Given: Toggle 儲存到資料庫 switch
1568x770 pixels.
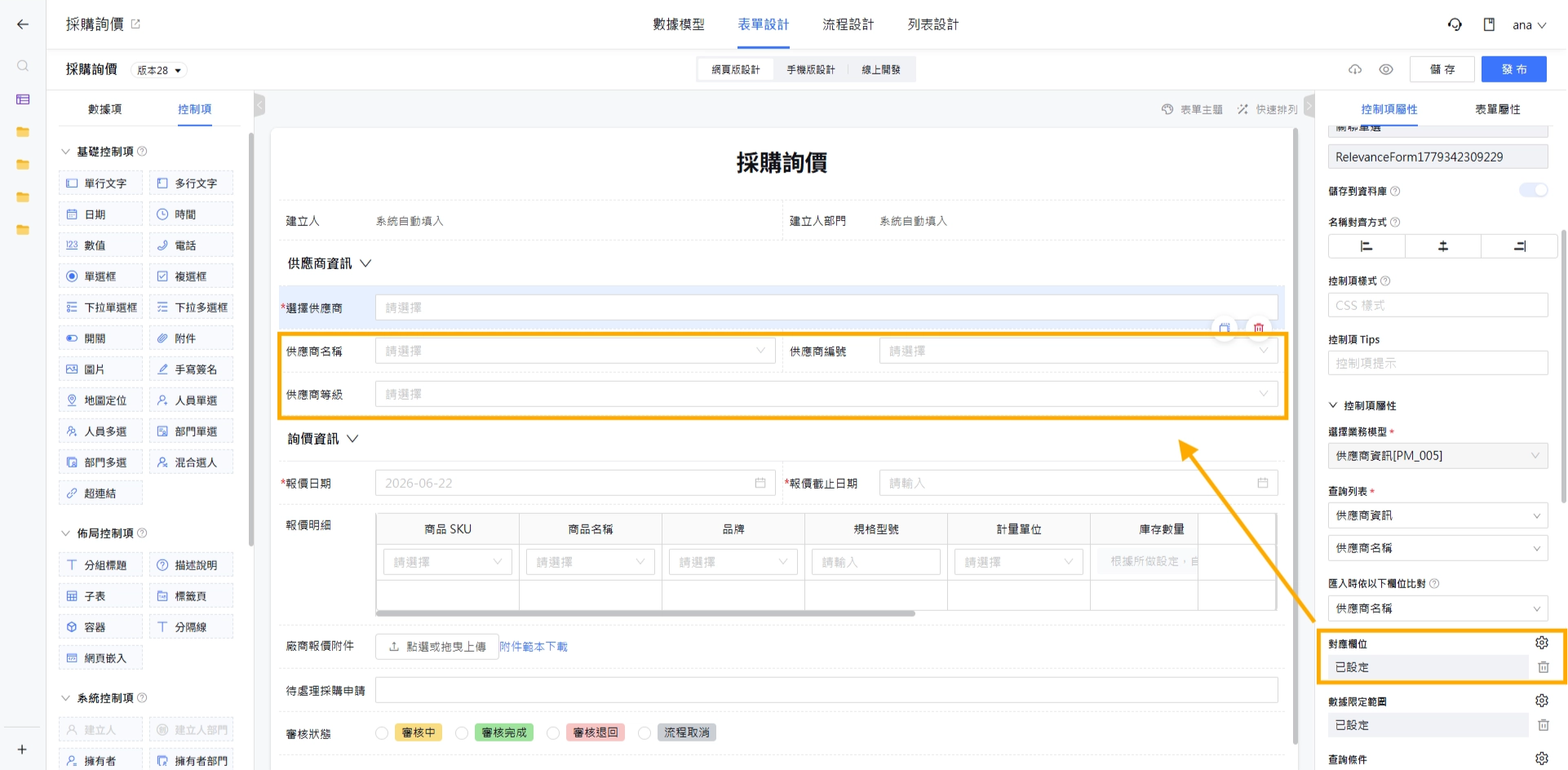Looking at the screenshot, I should [1534, 190].
